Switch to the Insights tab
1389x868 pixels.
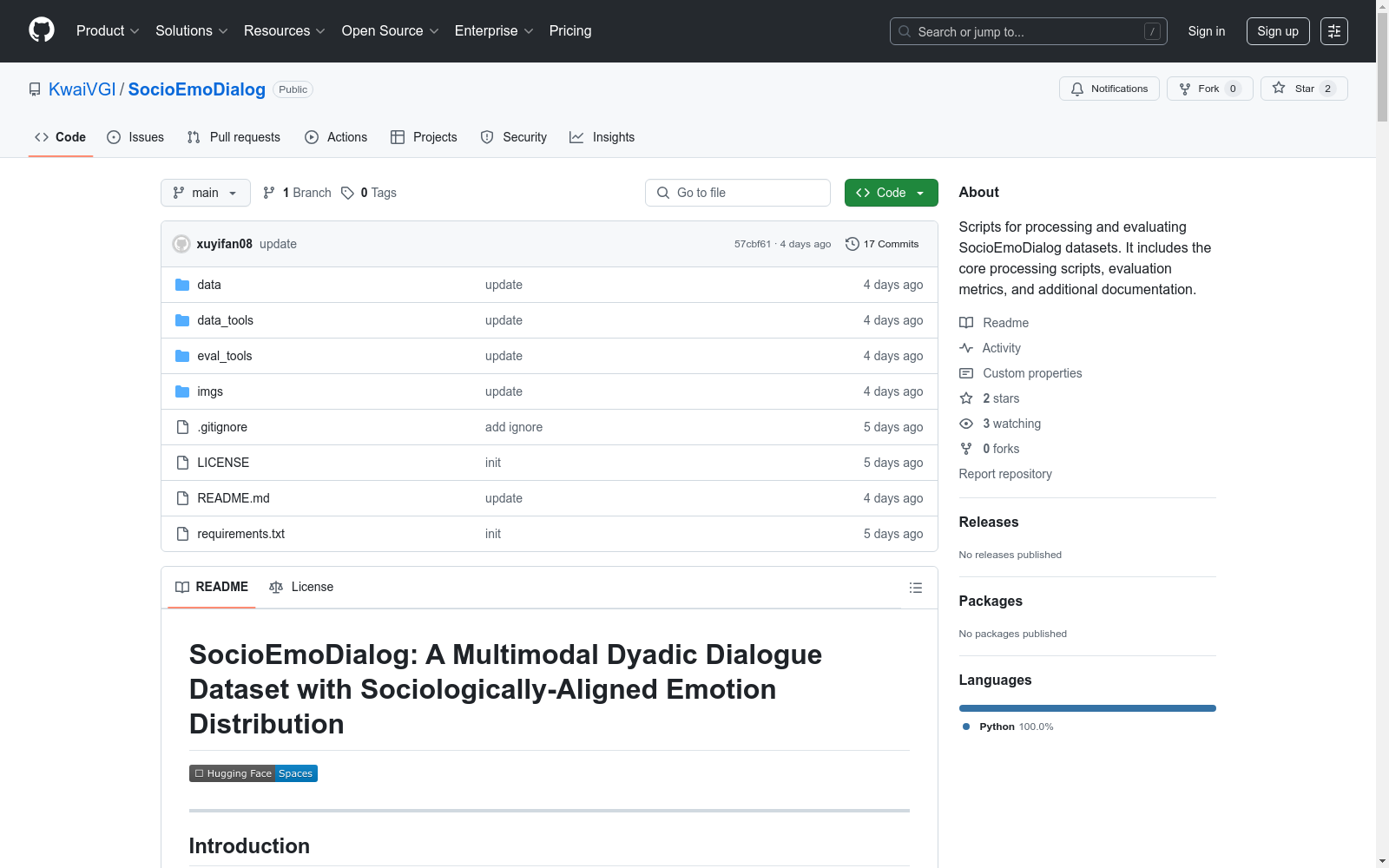tap(602, 137)
